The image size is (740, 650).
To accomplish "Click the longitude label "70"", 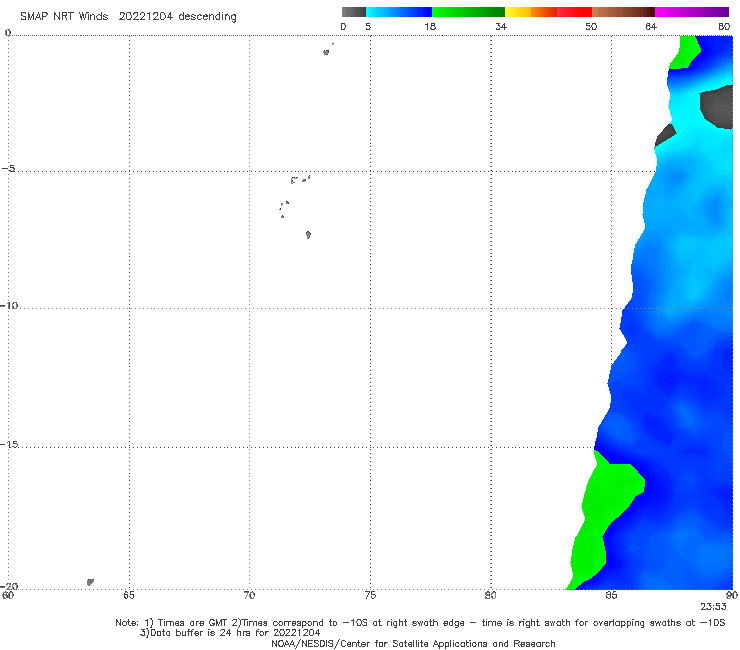I will 249,595.
